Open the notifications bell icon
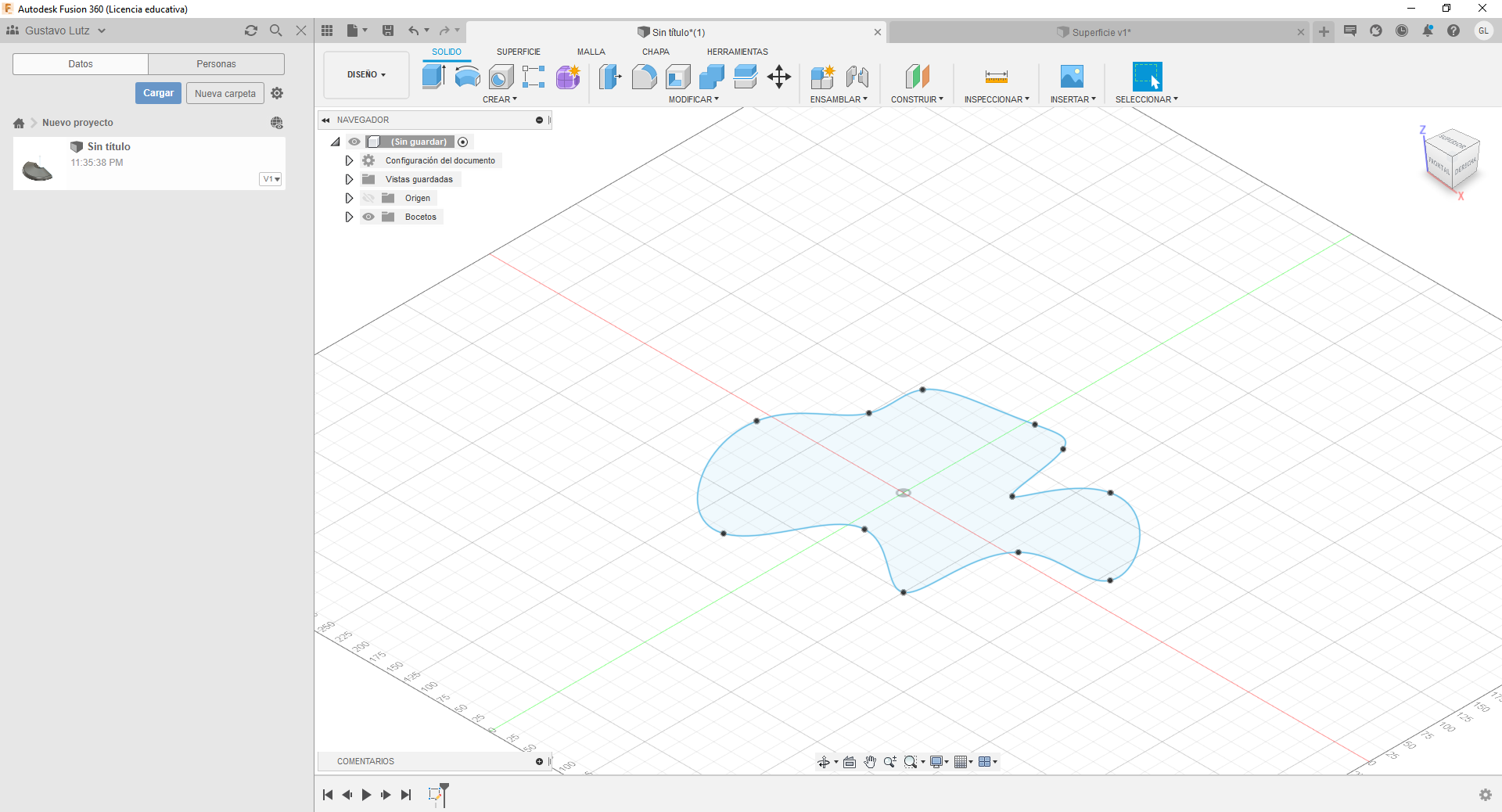The height and width of the screenshot is (812, 1502). pos(1428,31)
